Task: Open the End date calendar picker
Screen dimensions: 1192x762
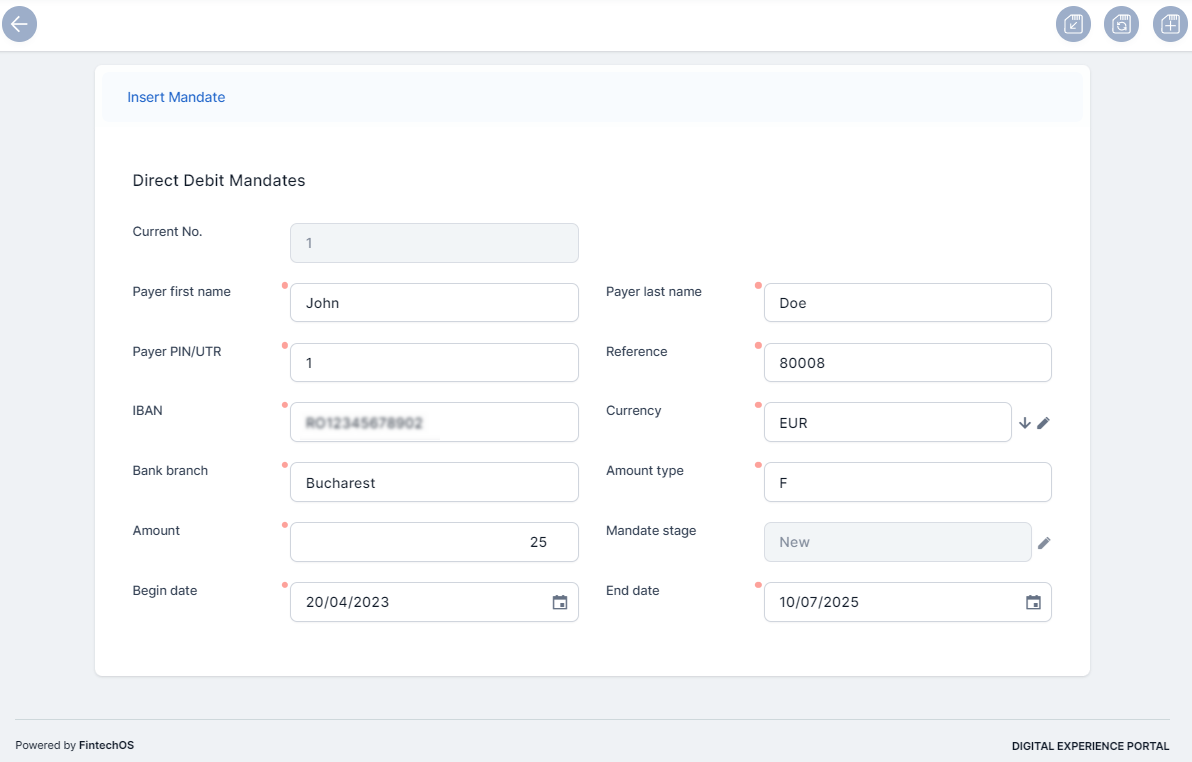Action: (x=1033, y=602)
